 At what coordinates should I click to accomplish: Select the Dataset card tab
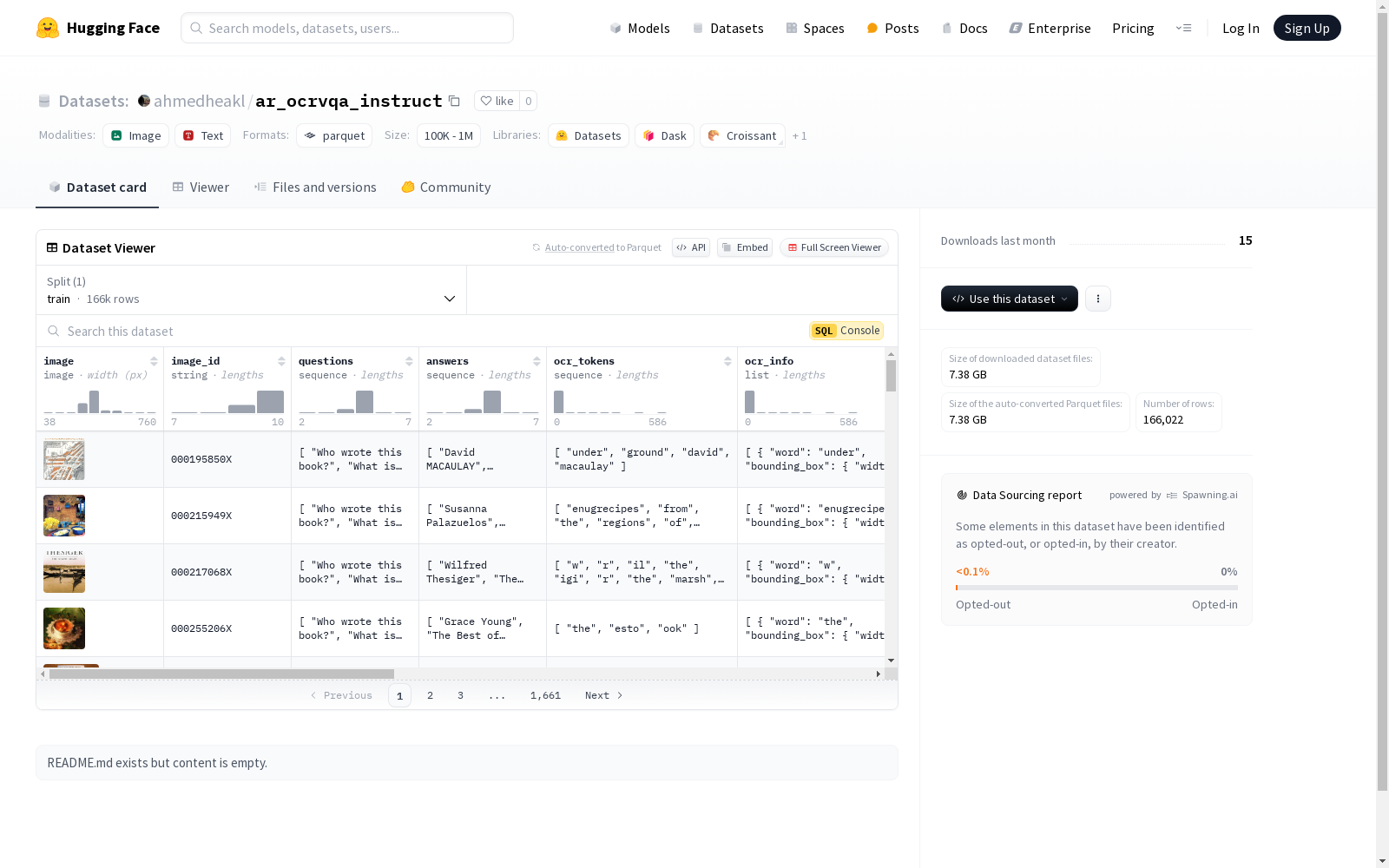pyautogui.click(x=97, y=187)
